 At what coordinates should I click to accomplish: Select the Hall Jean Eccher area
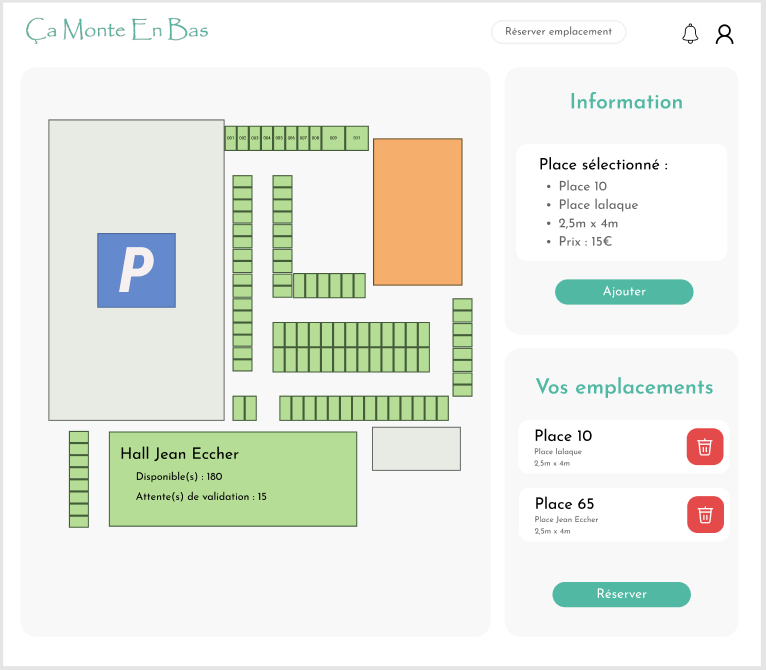point(232,479)
